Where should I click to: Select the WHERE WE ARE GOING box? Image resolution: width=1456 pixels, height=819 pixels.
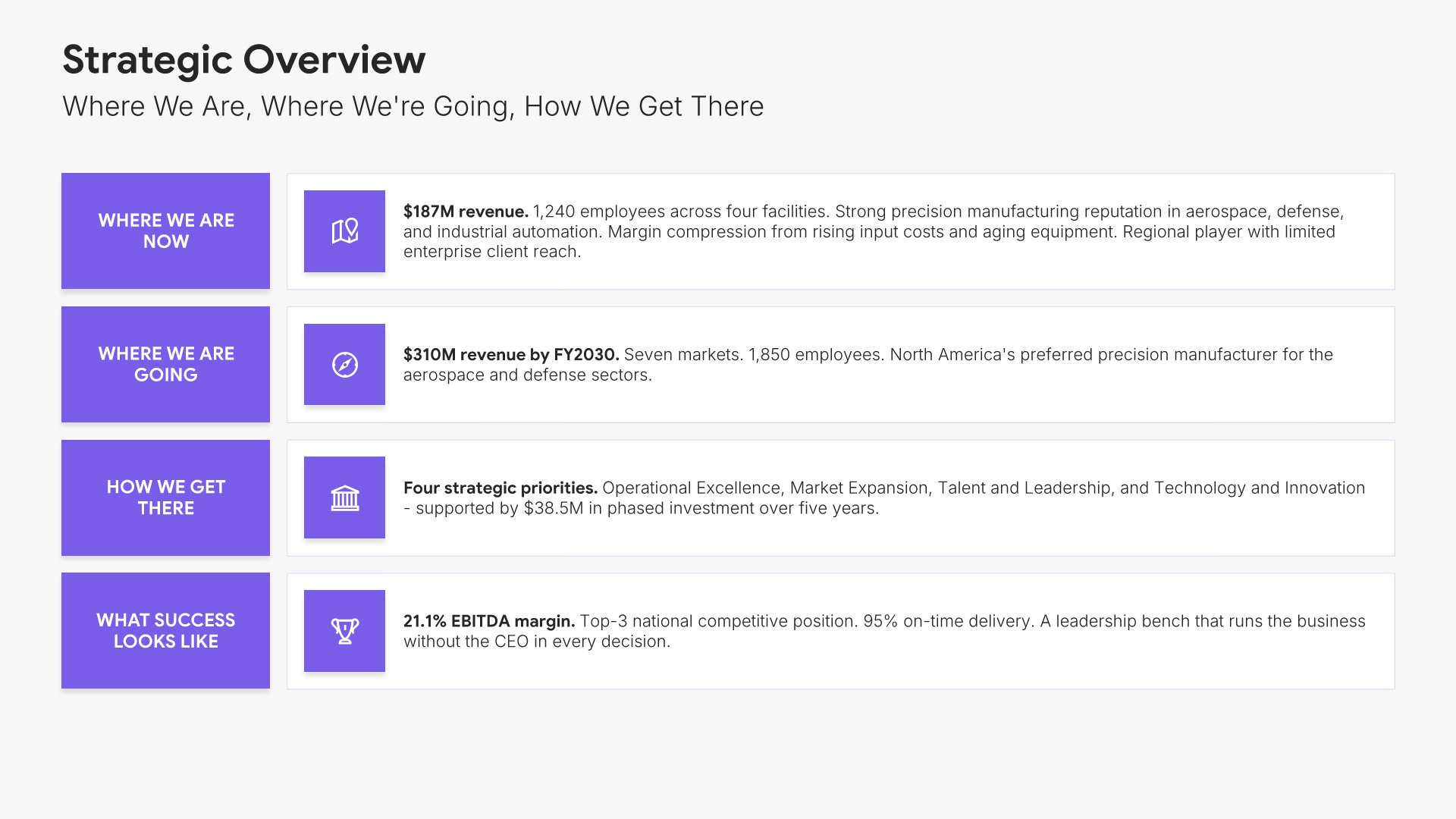(165, 365)
